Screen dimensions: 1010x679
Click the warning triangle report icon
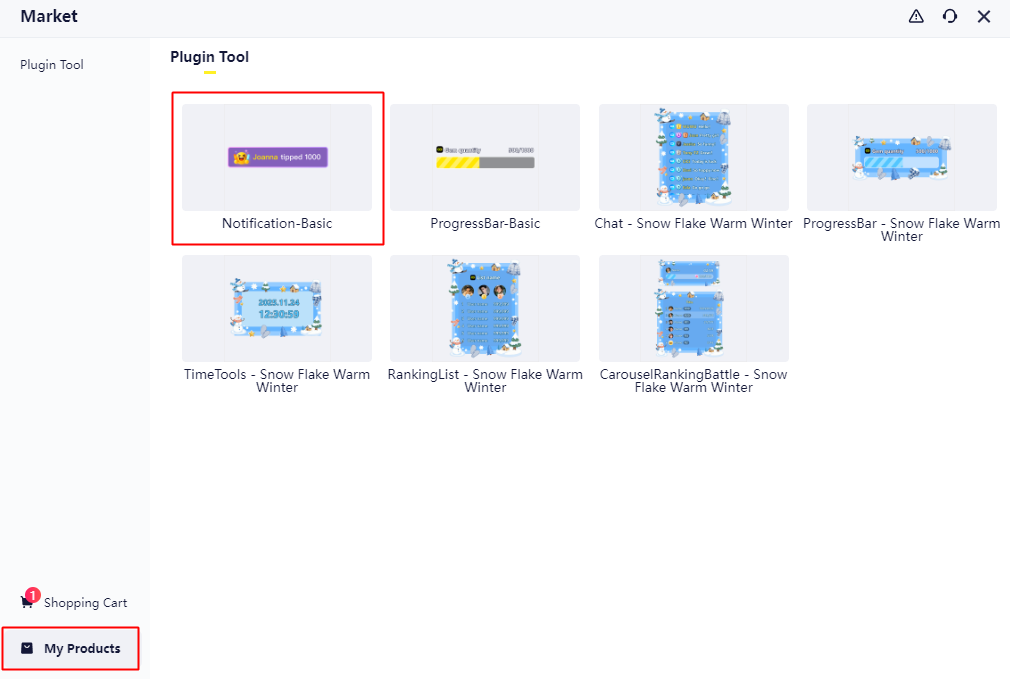click(916, 16)
